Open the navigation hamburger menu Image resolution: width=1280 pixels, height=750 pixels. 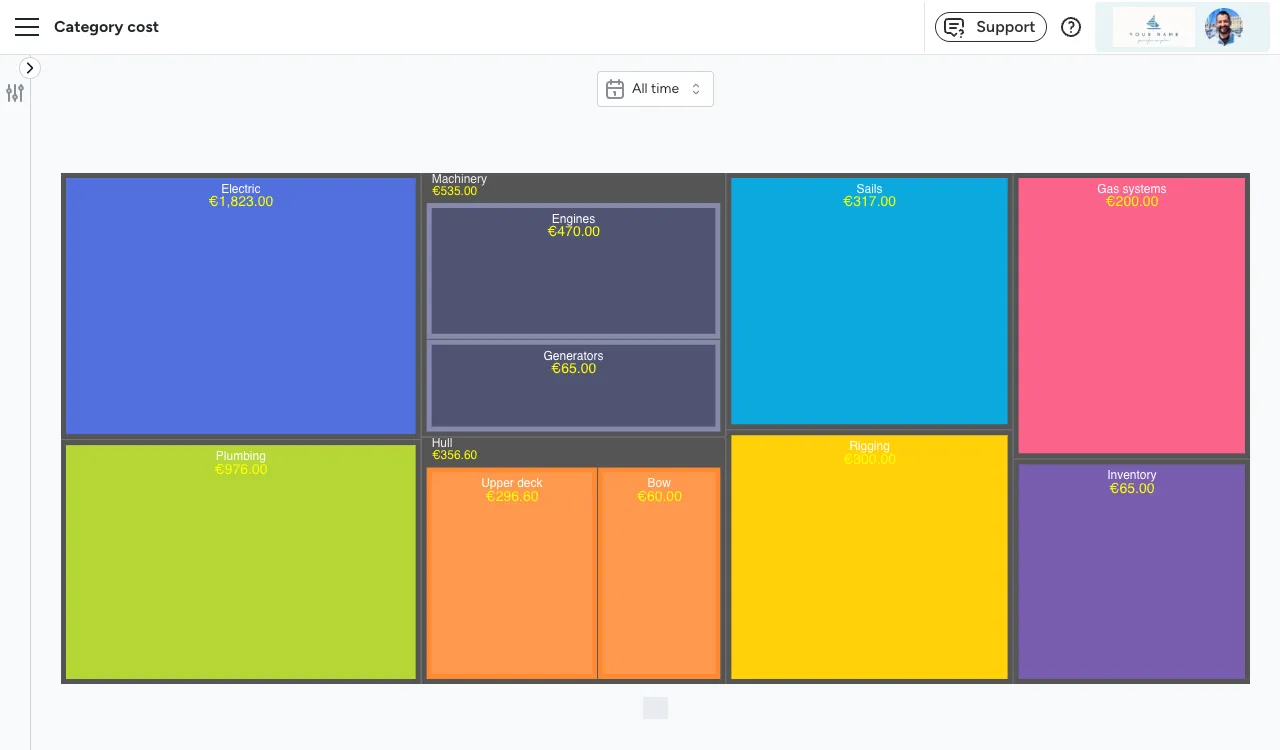coord(27,27)
